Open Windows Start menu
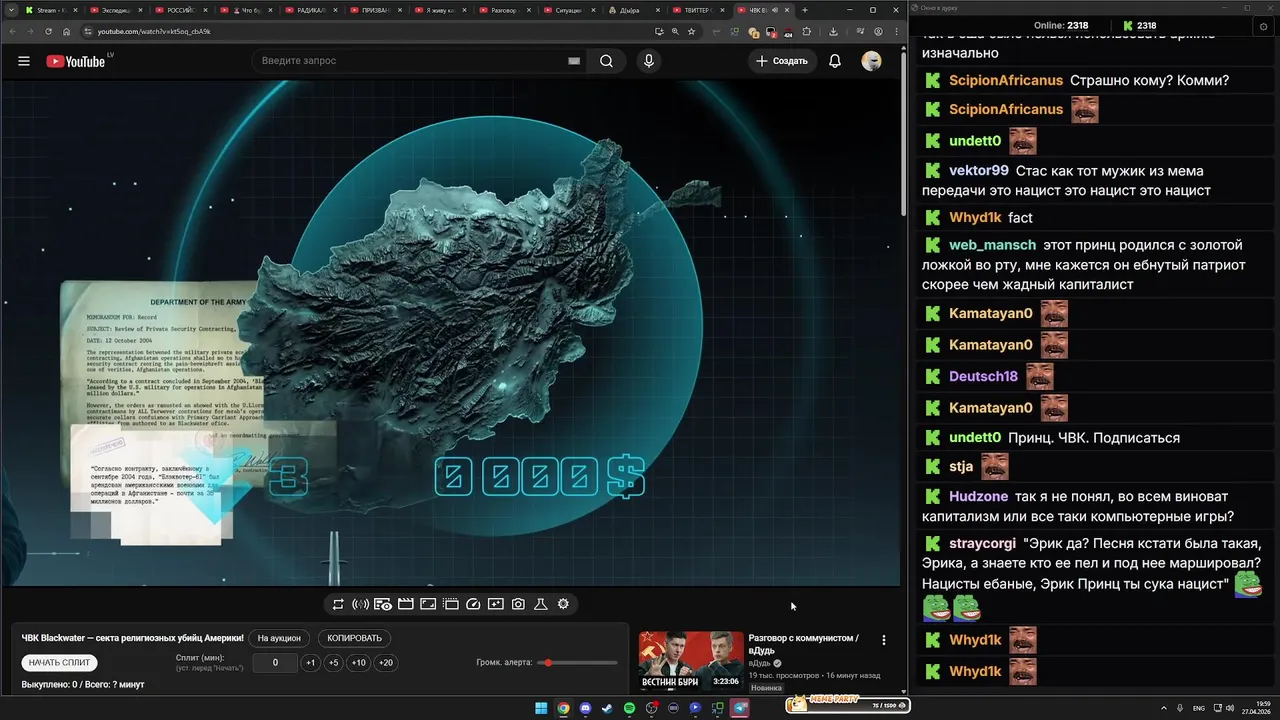The height and width of the screenshot is (720, 1280). [x=541, y=708]
